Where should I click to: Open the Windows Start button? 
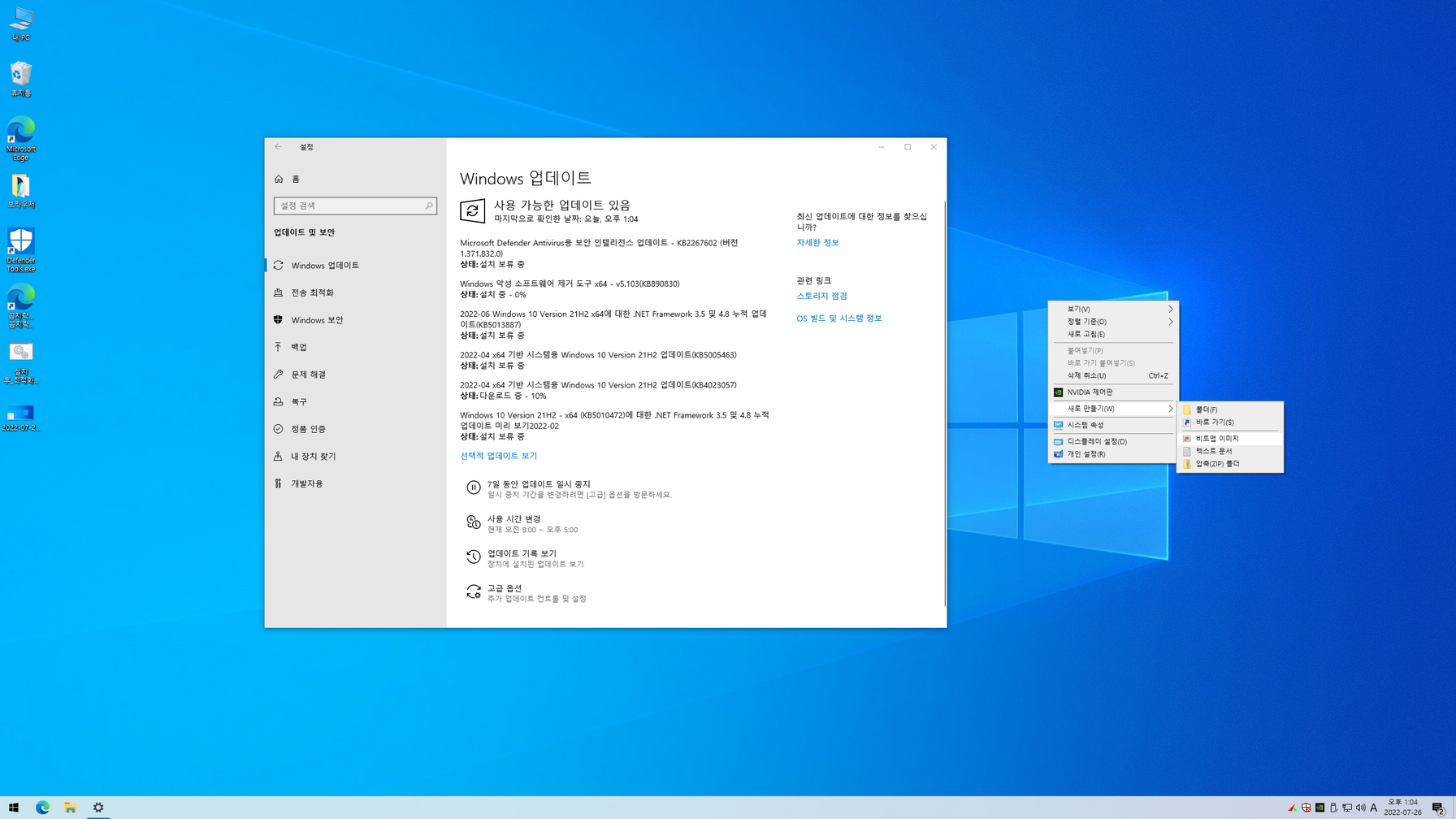tap(14, 808)
